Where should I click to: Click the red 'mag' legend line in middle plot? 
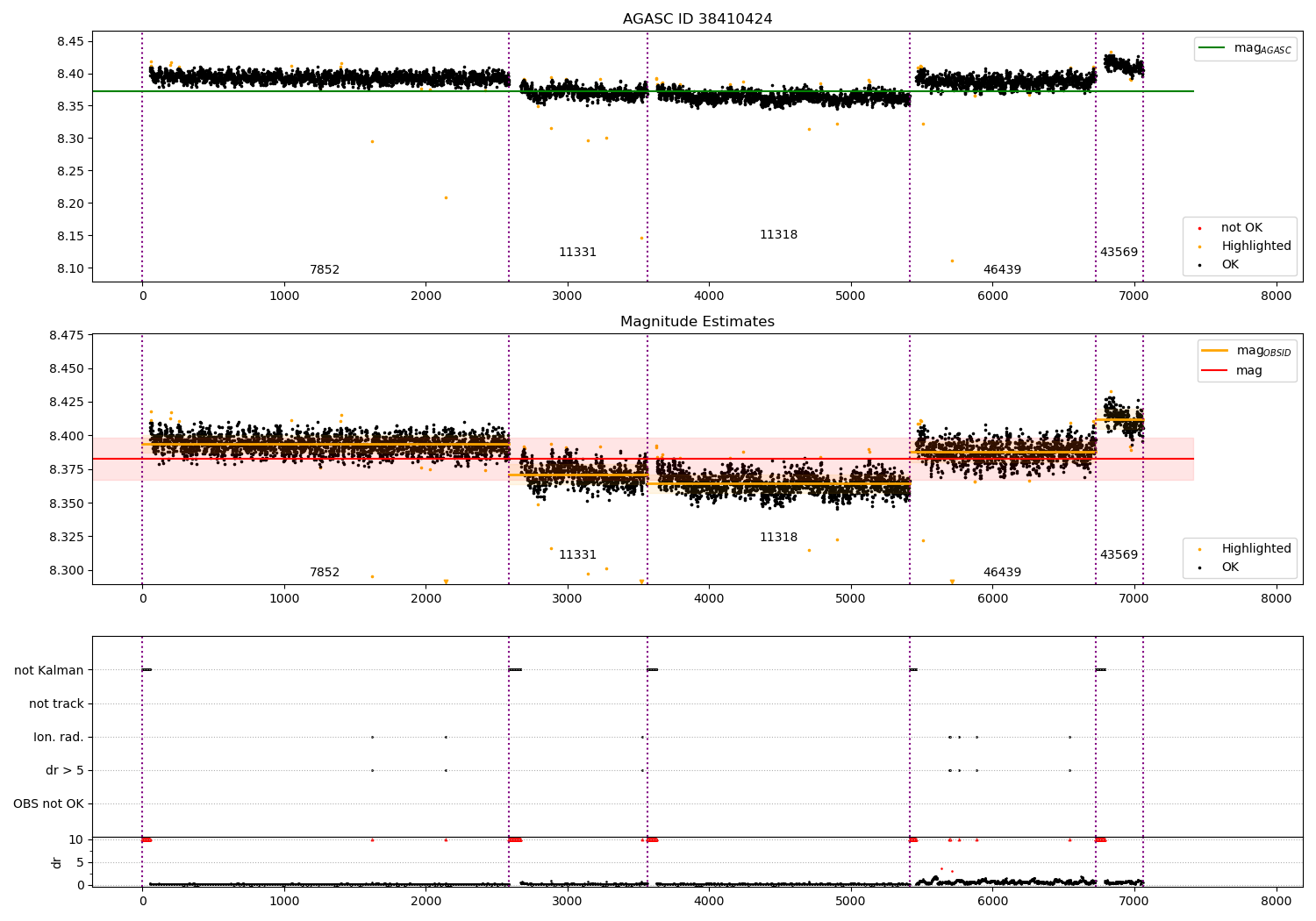point(1215,370)
